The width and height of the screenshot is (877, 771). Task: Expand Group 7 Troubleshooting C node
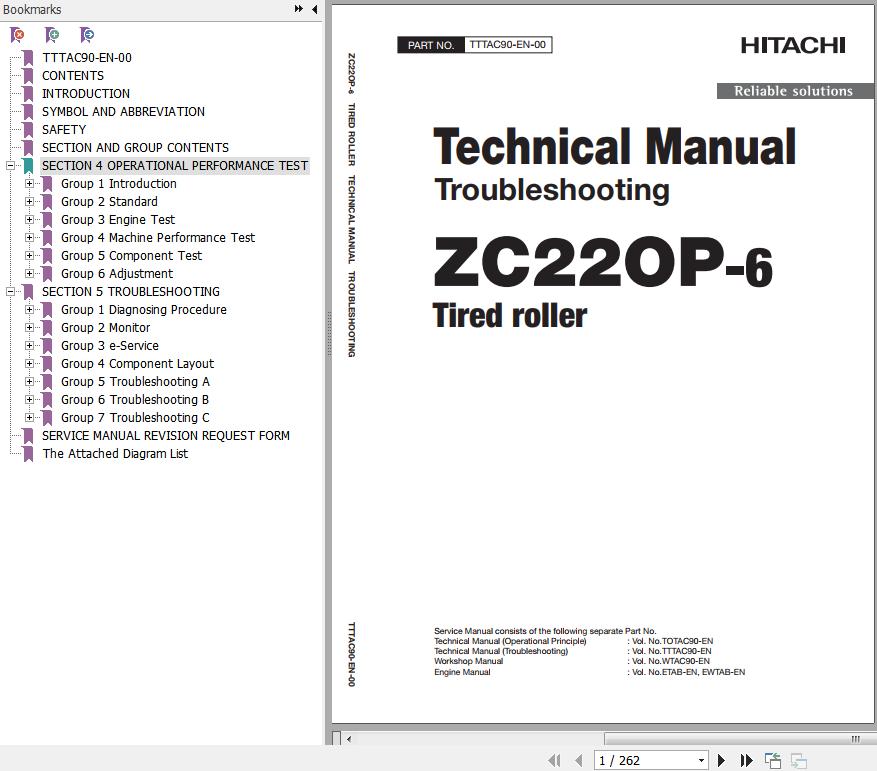29,417
